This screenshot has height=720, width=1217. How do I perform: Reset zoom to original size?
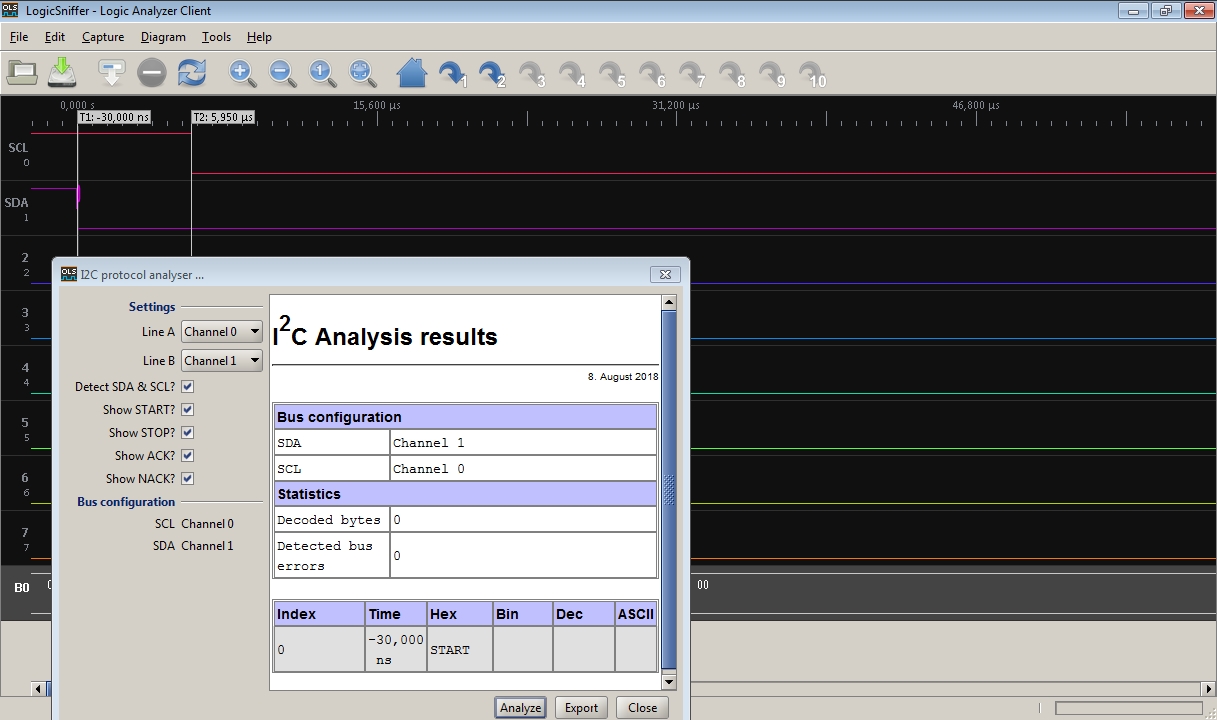coord(322,73)
